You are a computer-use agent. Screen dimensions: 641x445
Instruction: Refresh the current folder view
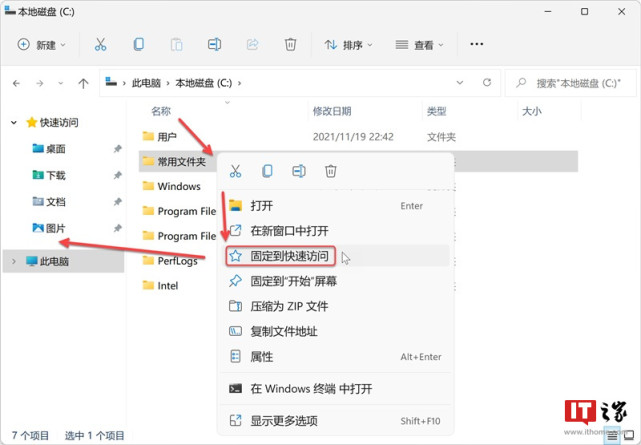pyautogui.click(x=487, y=83)
